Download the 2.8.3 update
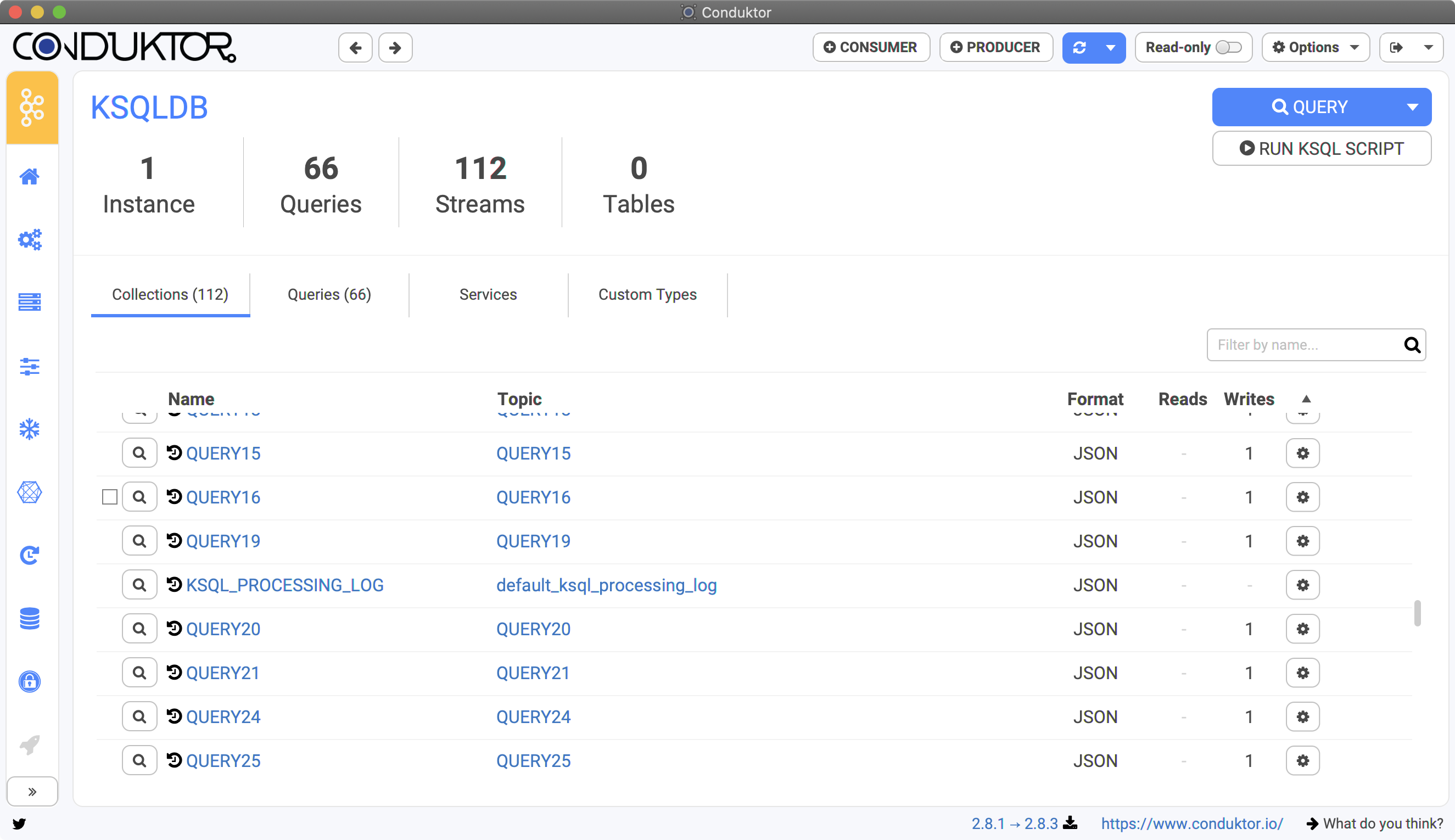 [x=1070, y=822]
